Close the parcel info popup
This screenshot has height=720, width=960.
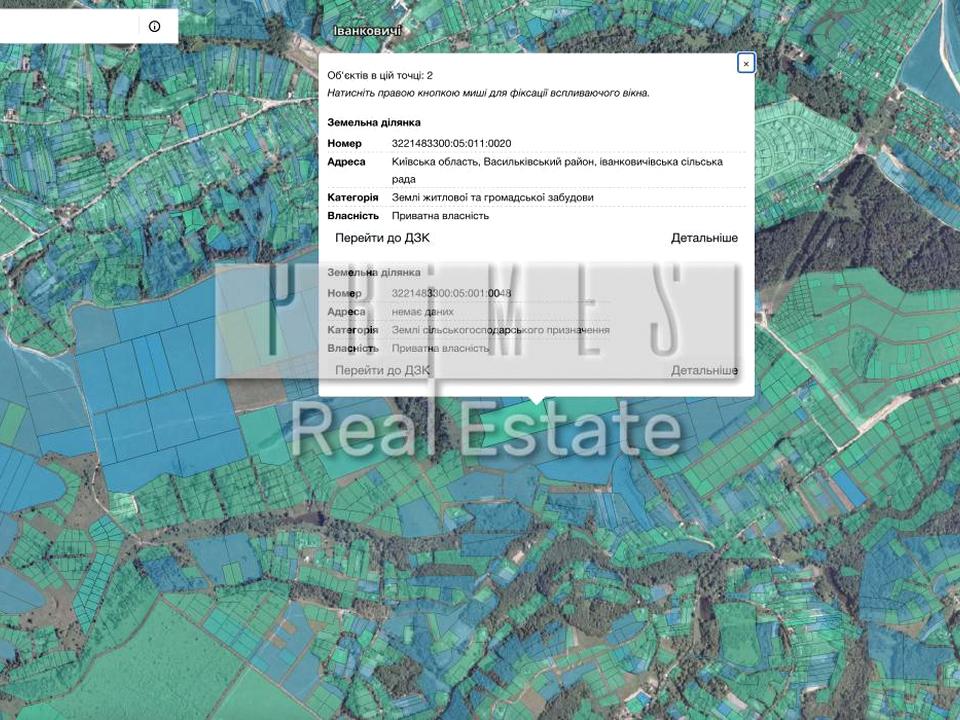(745, 64)
